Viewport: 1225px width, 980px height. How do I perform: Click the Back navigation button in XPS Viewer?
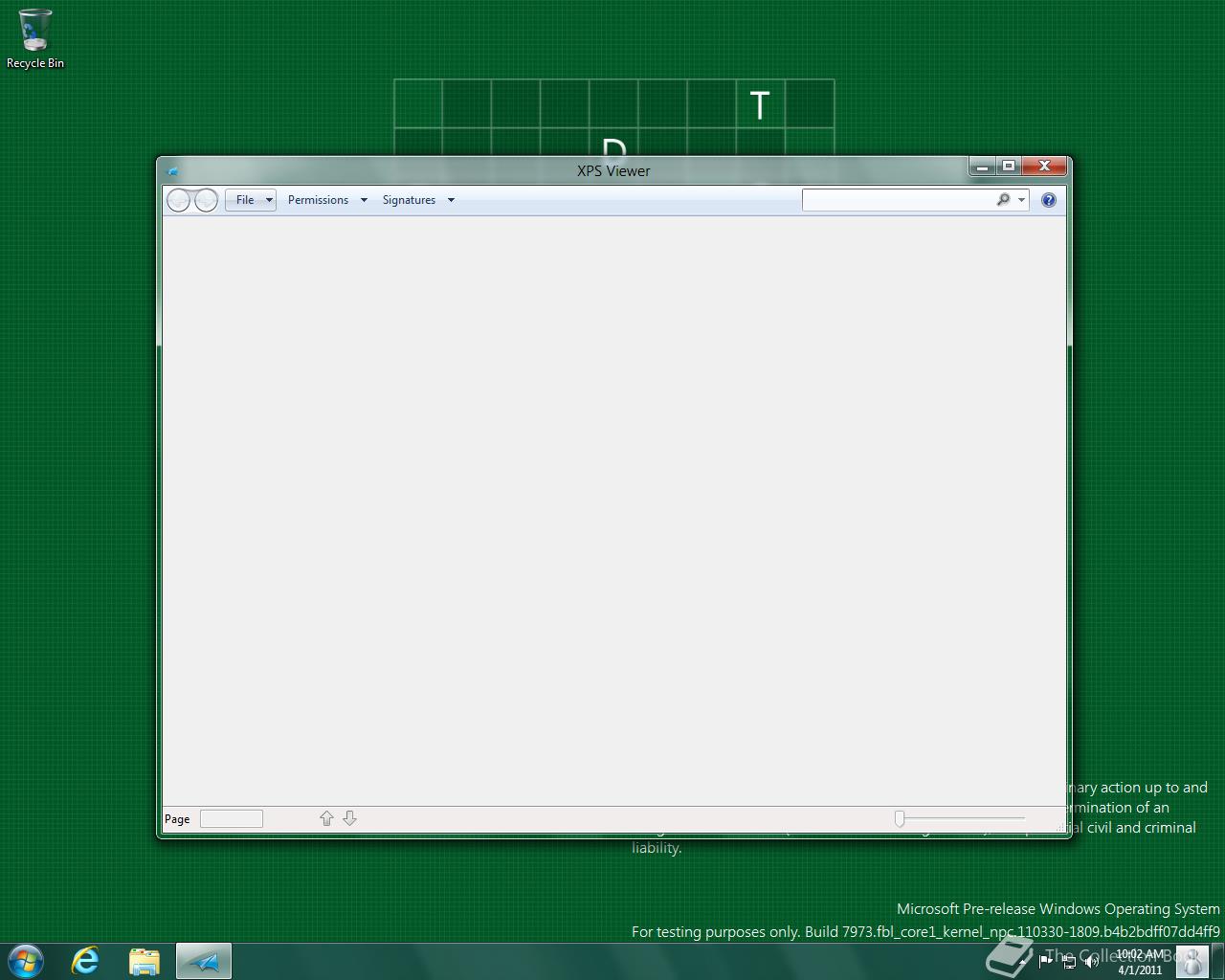[179, 200]
